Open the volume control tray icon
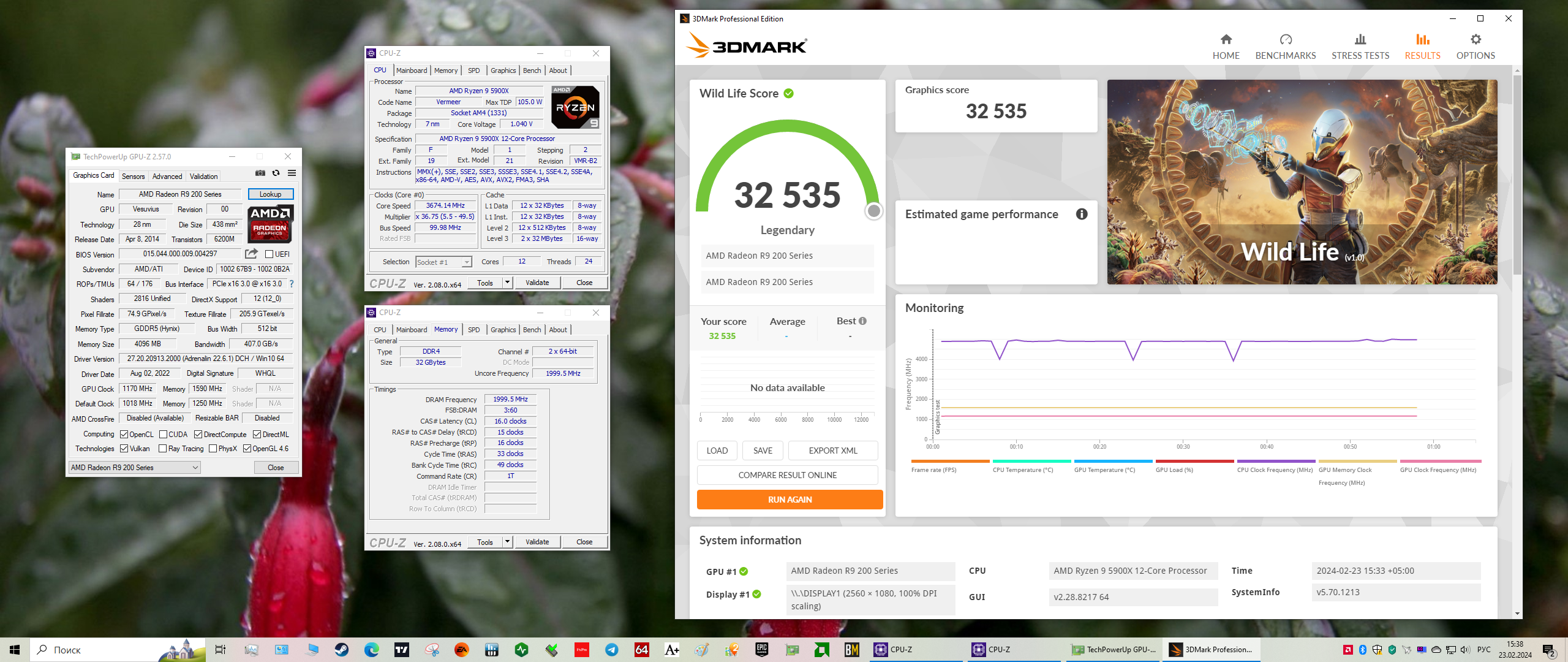This screenshot has width=1568, height=662. pyautogui.click(x=1465, y=650)
